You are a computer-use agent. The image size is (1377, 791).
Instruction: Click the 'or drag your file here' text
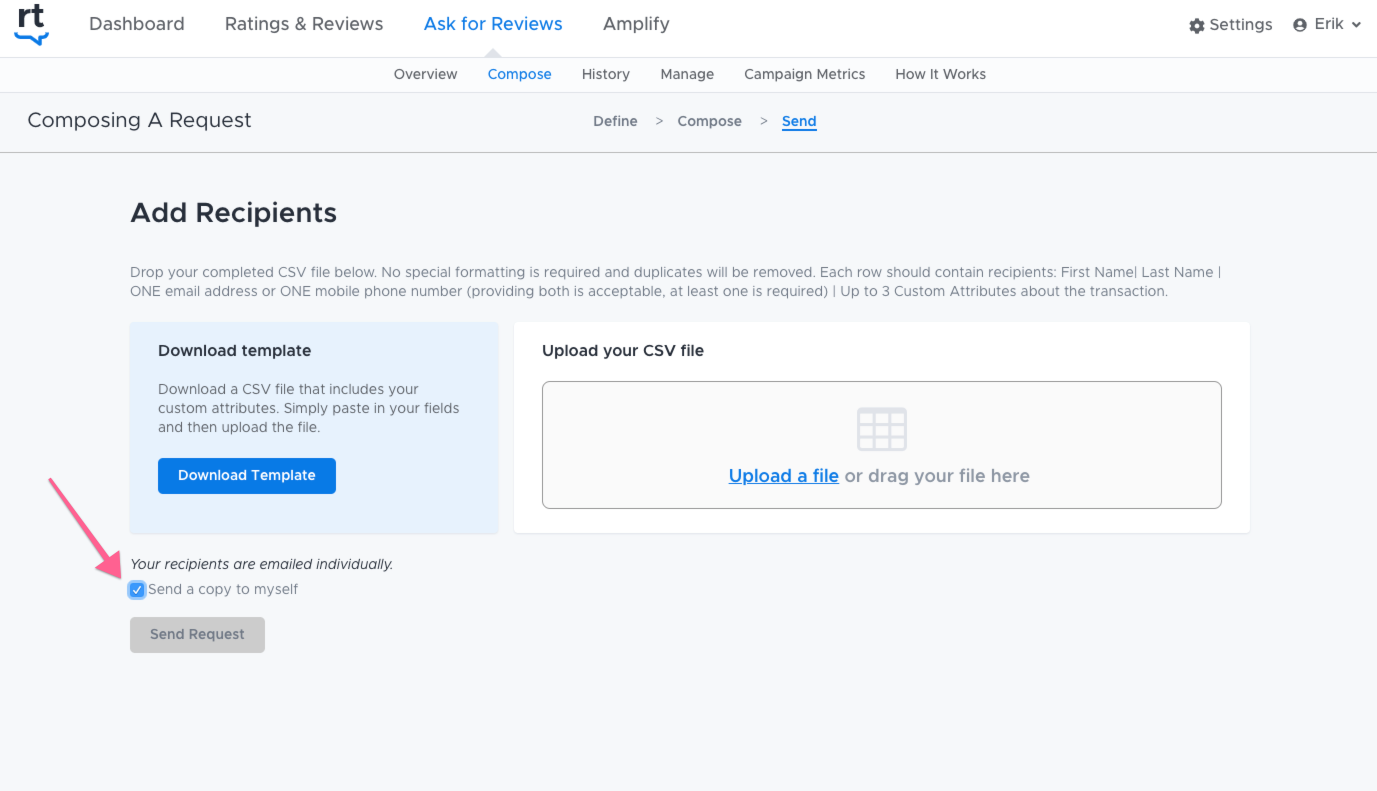[x=937, y=476]
